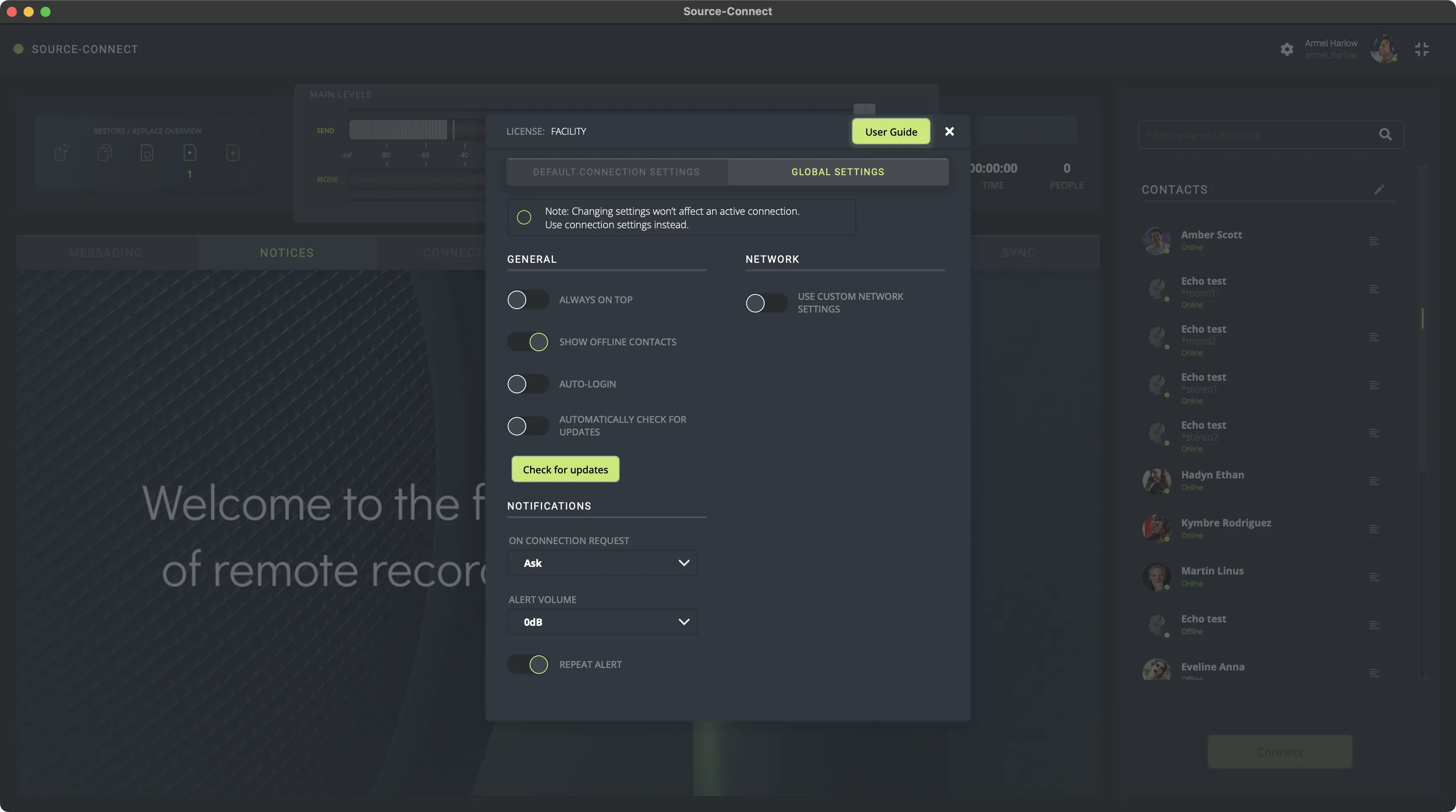The image size is (1456, 812).
Task: Open the Echo test *stereo2 contact menu icon
Action: point(1374,433)
